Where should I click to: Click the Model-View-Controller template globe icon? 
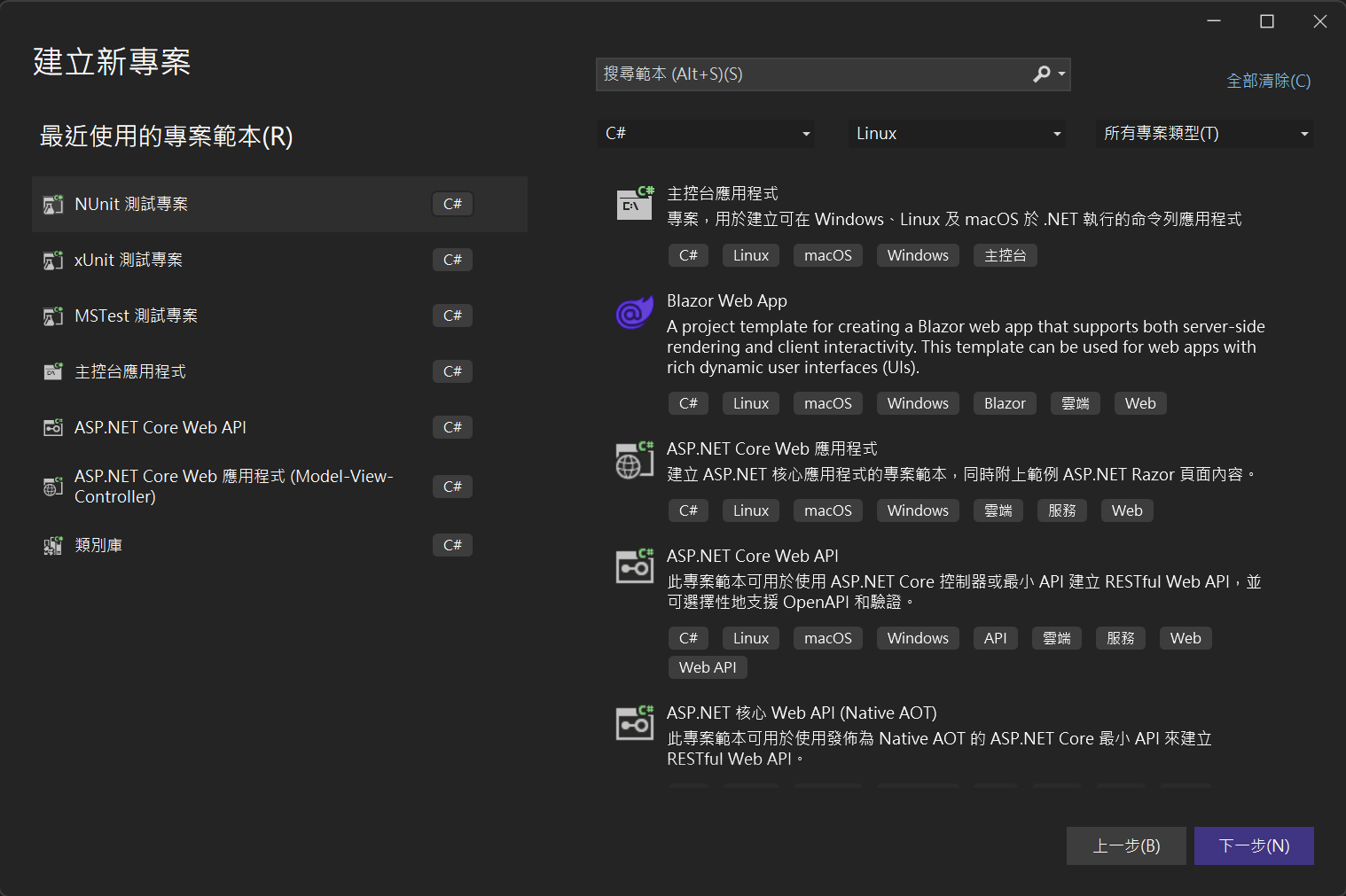point(53,487)
